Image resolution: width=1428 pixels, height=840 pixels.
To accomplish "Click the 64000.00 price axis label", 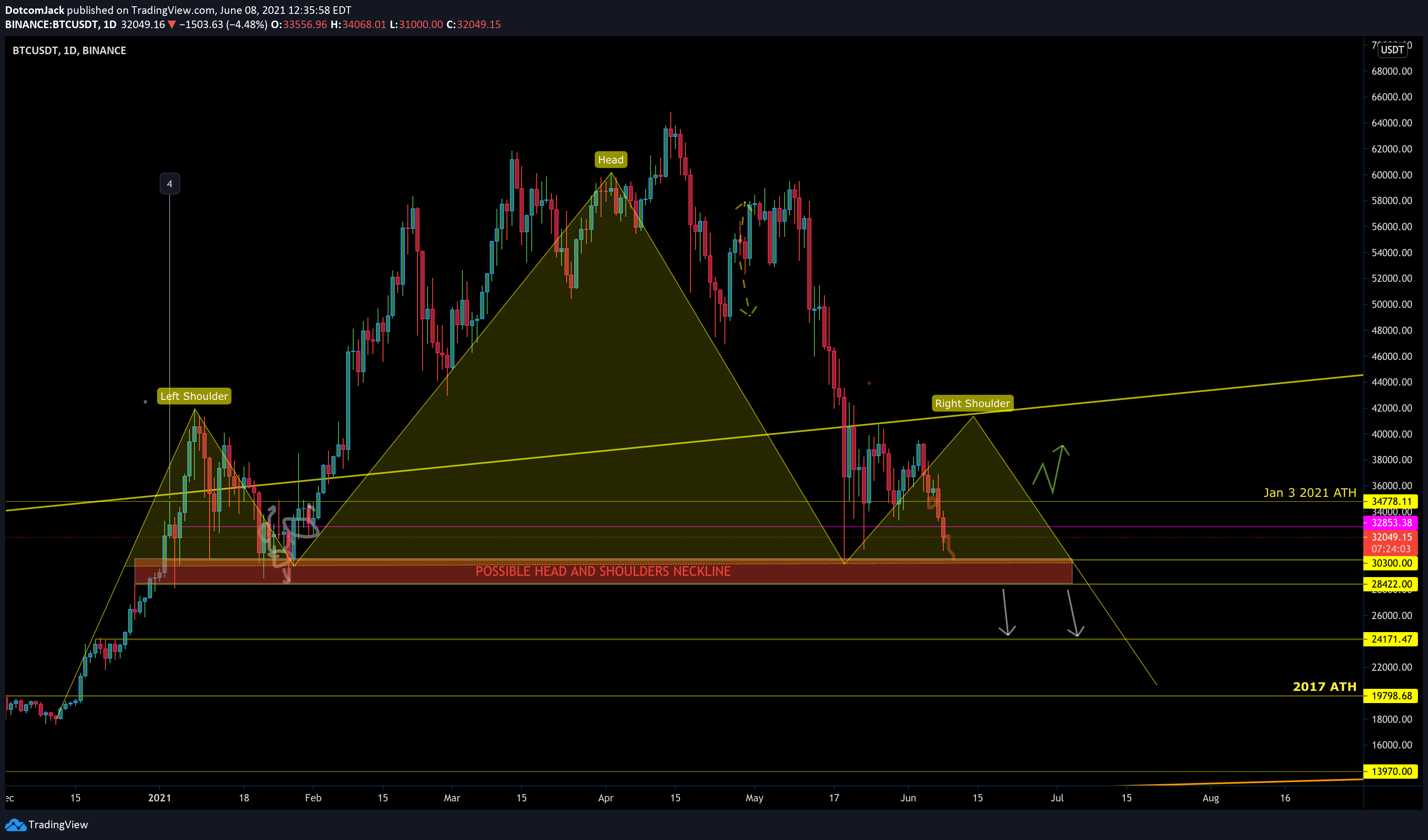I will click(x=1391, y=123).
